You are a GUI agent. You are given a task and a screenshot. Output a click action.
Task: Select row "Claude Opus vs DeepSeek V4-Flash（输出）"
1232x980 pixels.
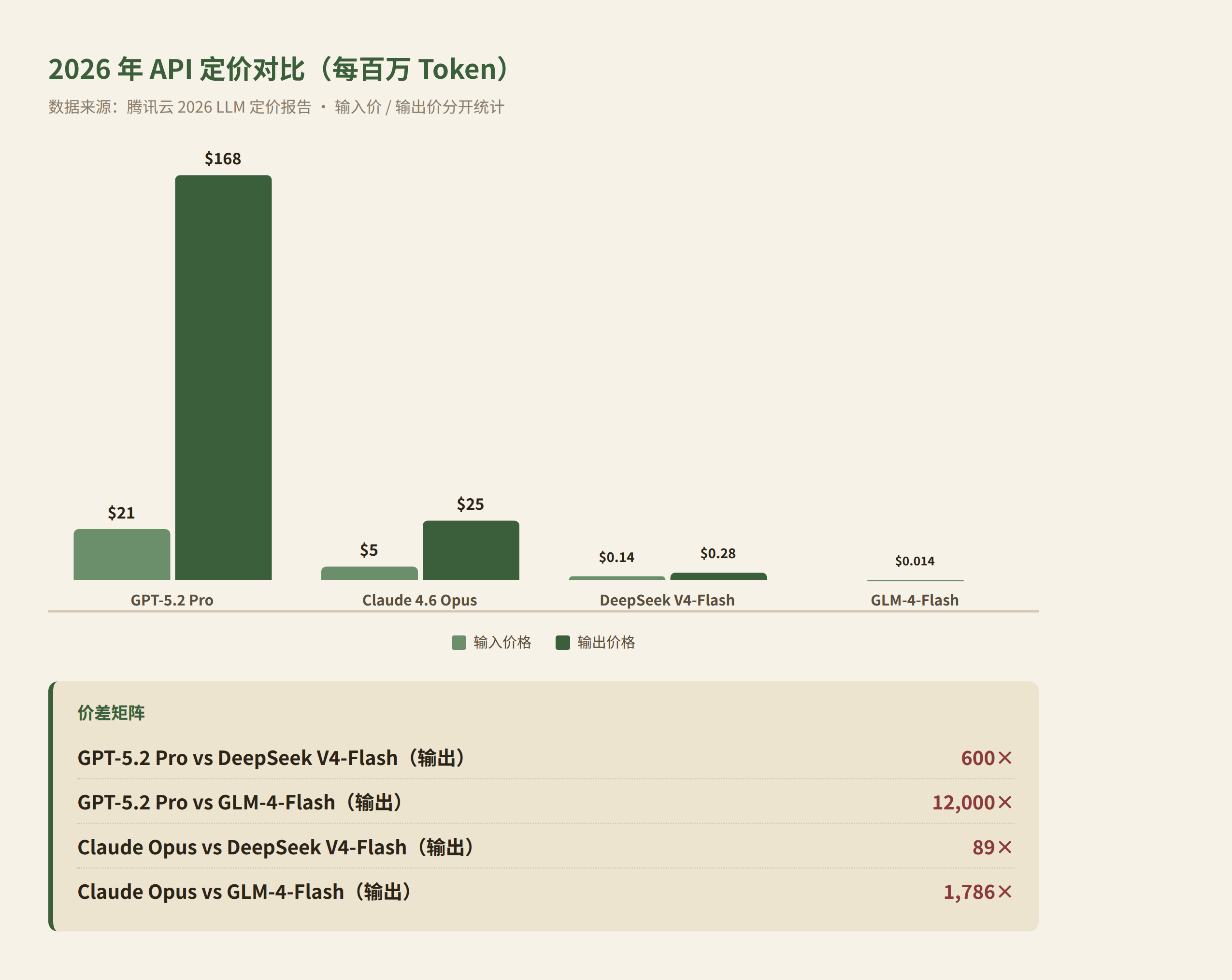546,847
